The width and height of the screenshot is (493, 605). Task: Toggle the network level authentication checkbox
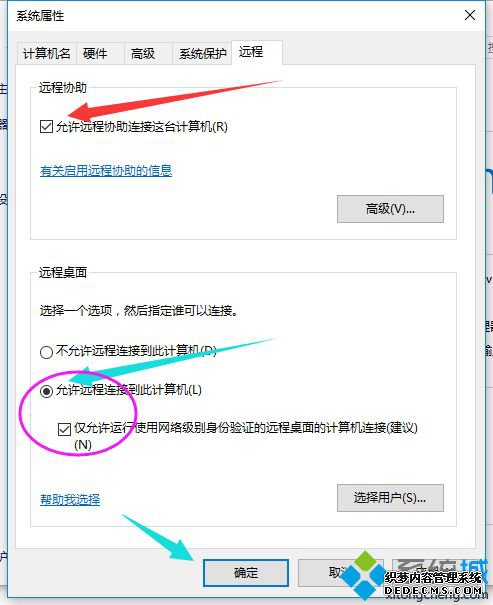tap(64, 429)
